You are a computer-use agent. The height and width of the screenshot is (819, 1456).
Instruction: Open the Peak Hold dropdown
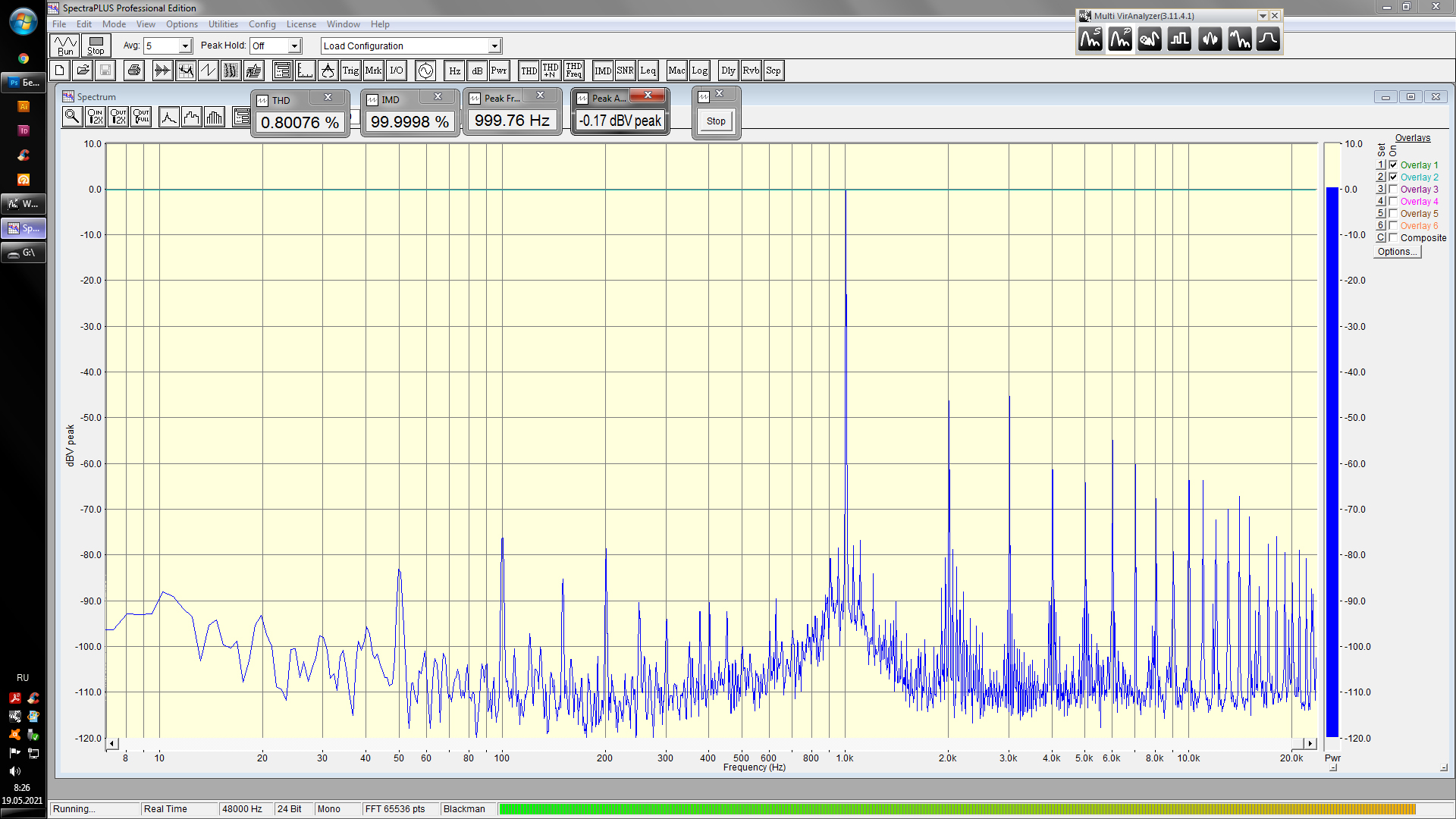[294, 46]
